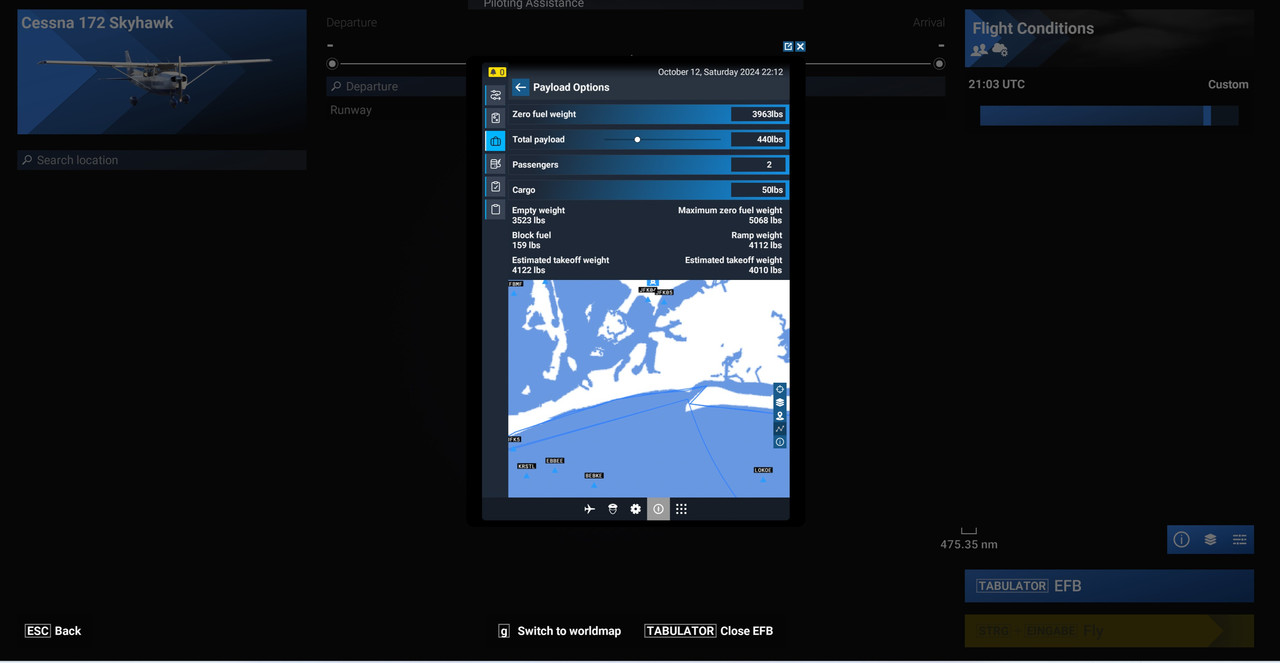
Task: Open the Flight Conditions panel
Action: (1109, 38)
